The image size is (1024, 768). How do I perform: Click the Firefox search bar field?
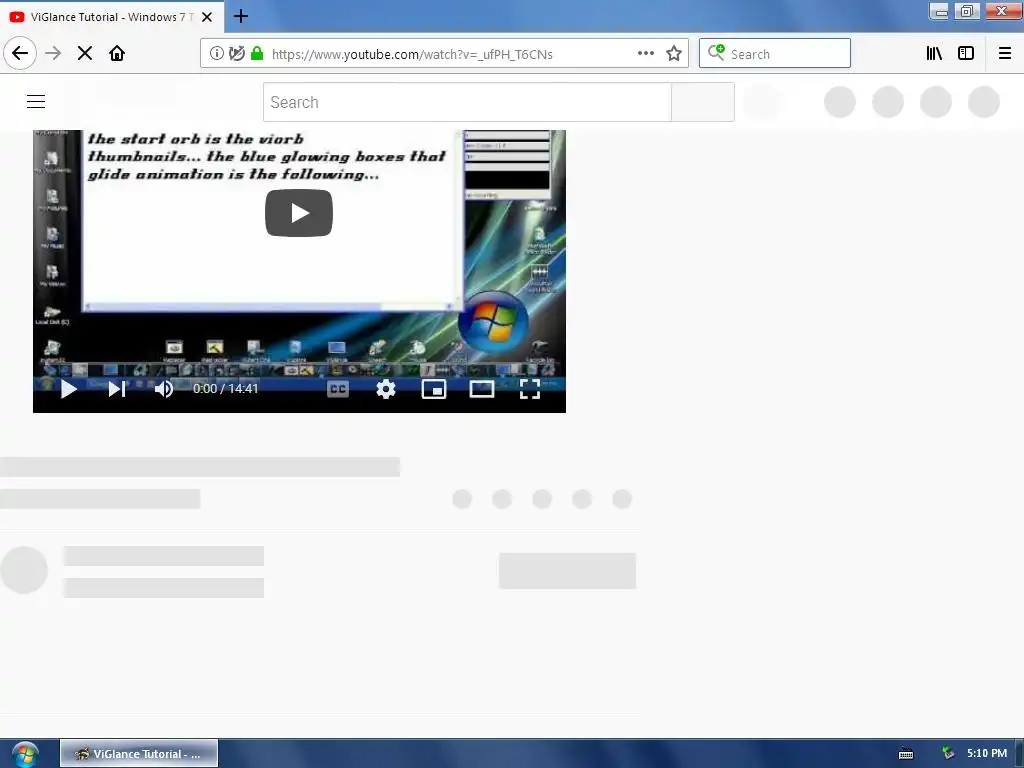pyautogui.click(x=775, y=54)
